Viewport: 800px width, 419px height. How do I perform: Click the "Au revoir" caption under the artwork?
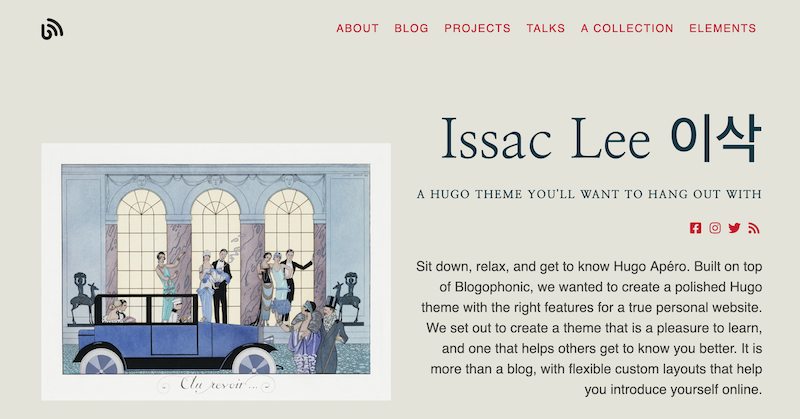click(213, 384)
